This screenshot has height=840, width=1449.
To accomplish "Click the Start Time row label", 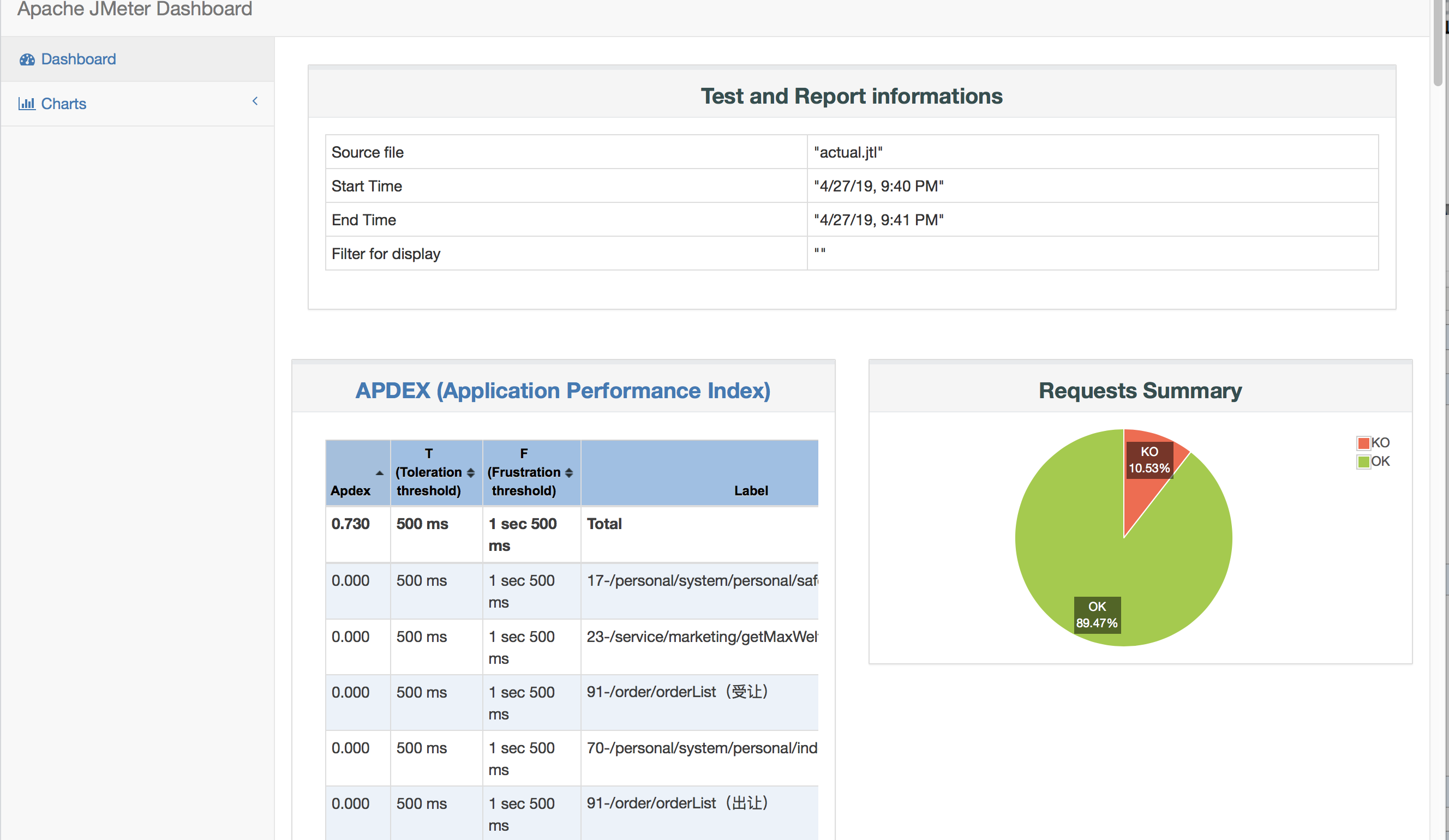I will coord(367,187).
